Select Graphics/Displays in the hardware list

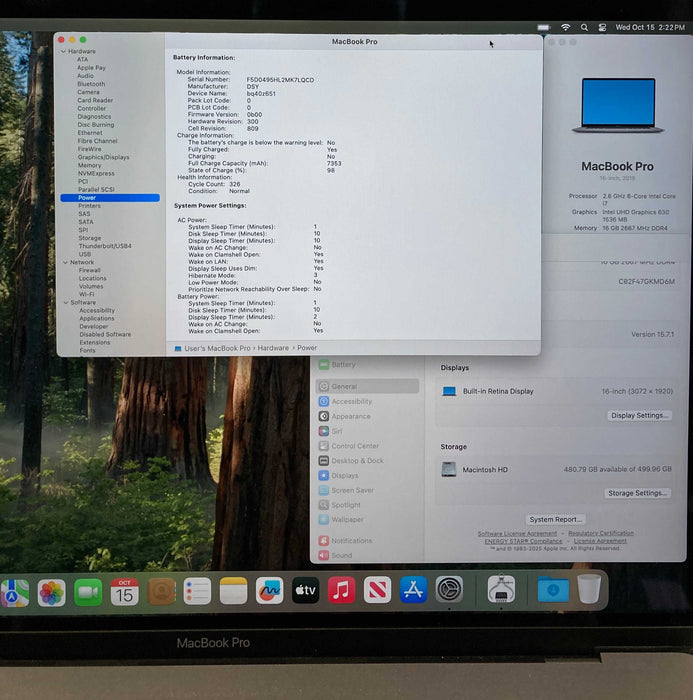(103, 157)
